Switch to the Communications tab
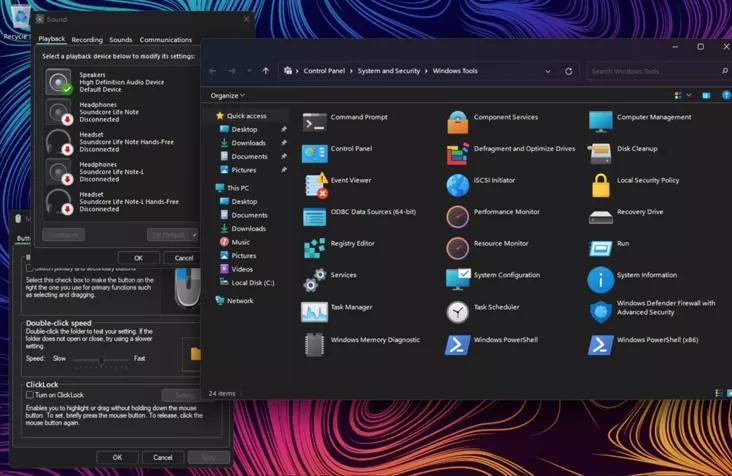The height and width of the screenshot is (476, 732). (165, 40)
